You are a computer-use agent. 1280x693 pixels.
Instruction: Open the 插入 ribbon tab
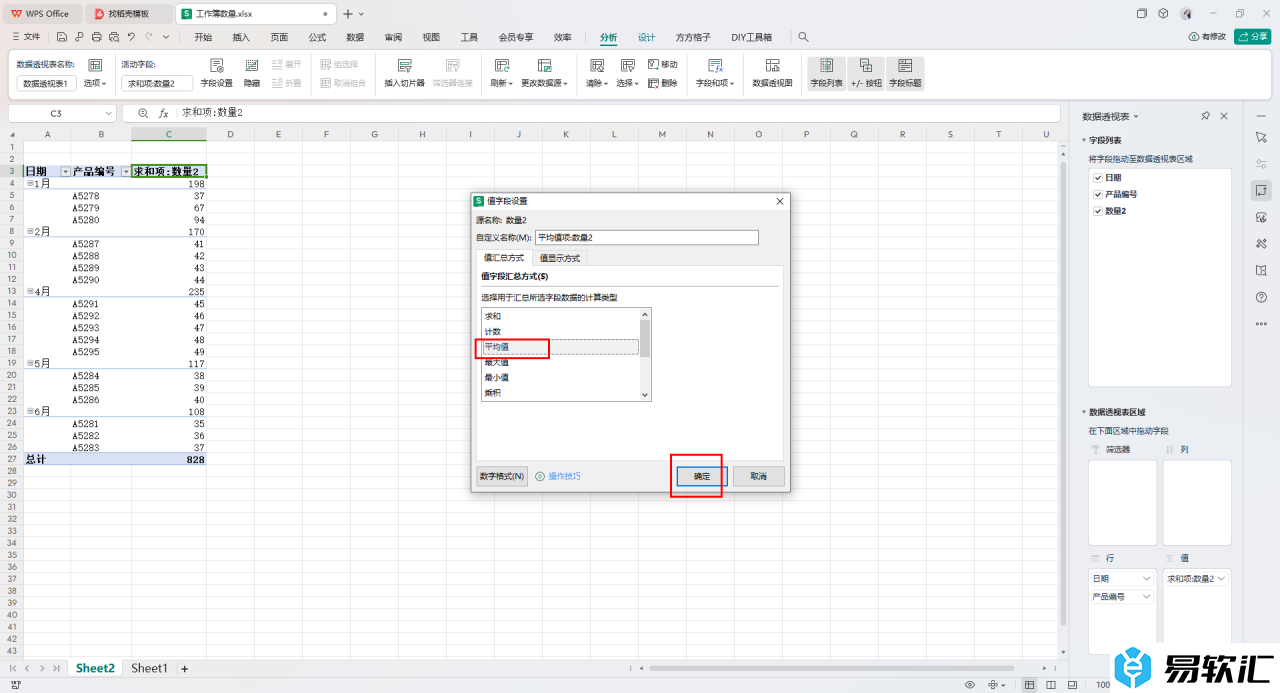click(x=241, y=37)
